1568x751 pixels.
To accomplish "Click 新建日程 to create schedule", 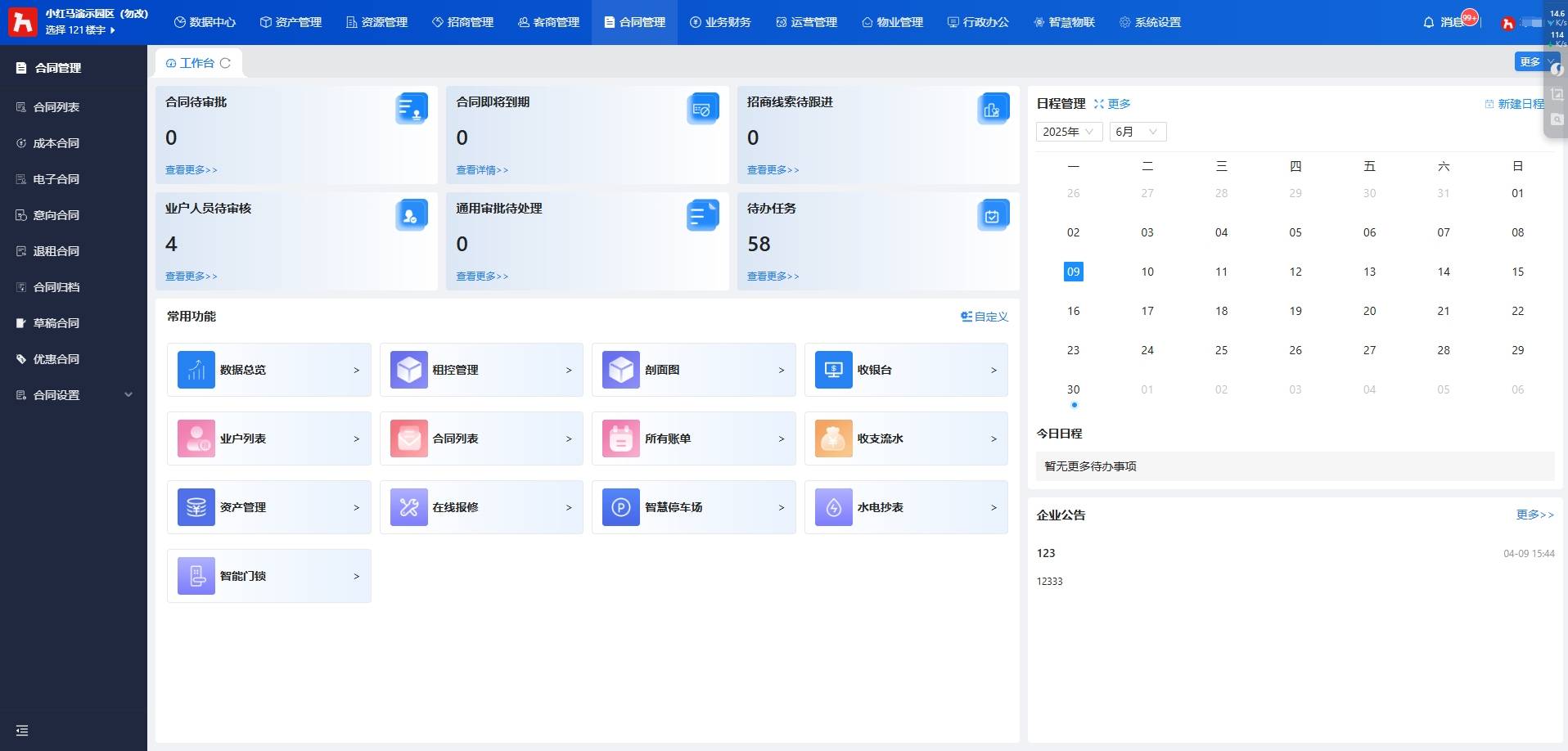I will [x=1515, y=104].
